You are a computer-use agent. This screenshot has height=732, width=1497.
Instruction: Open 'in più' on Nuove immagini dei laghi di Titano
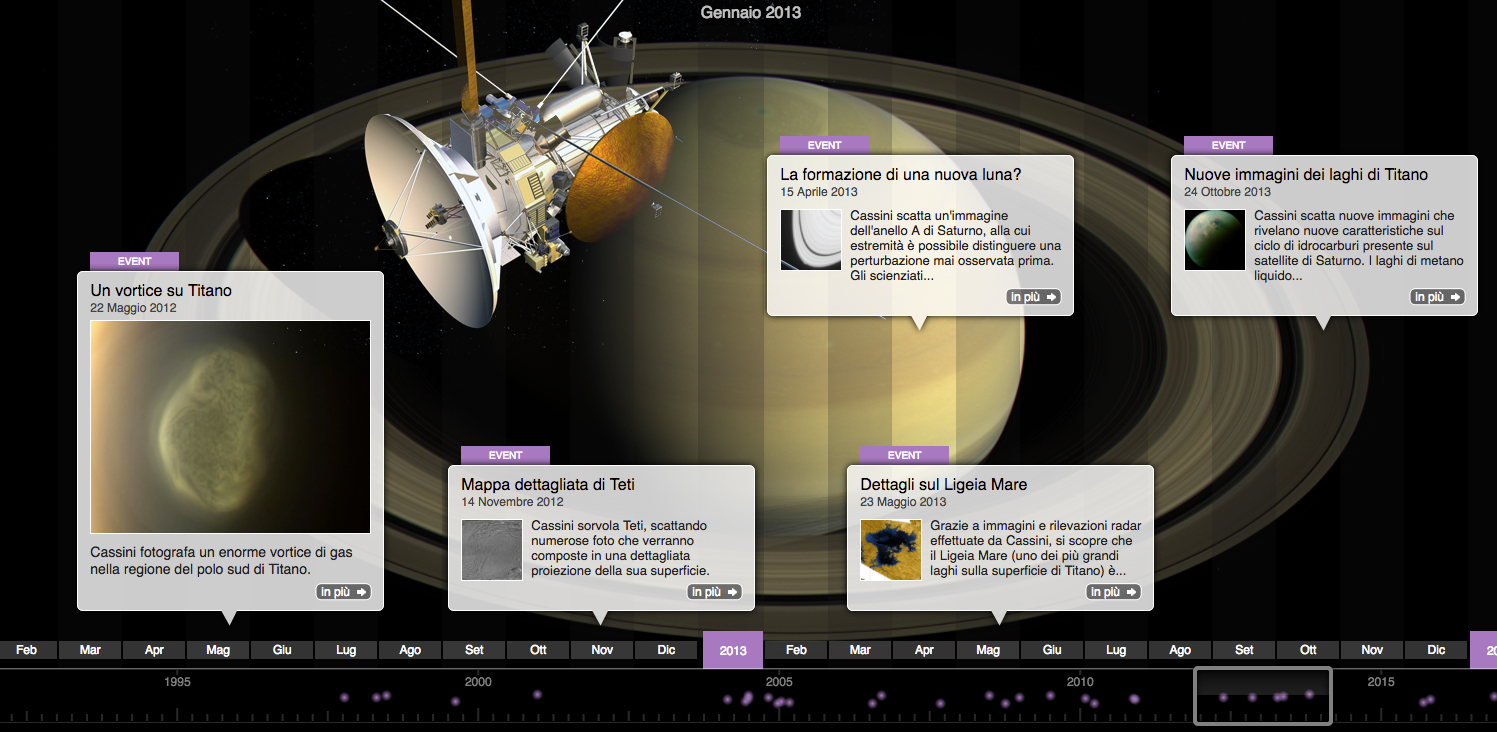[1437, 297]
